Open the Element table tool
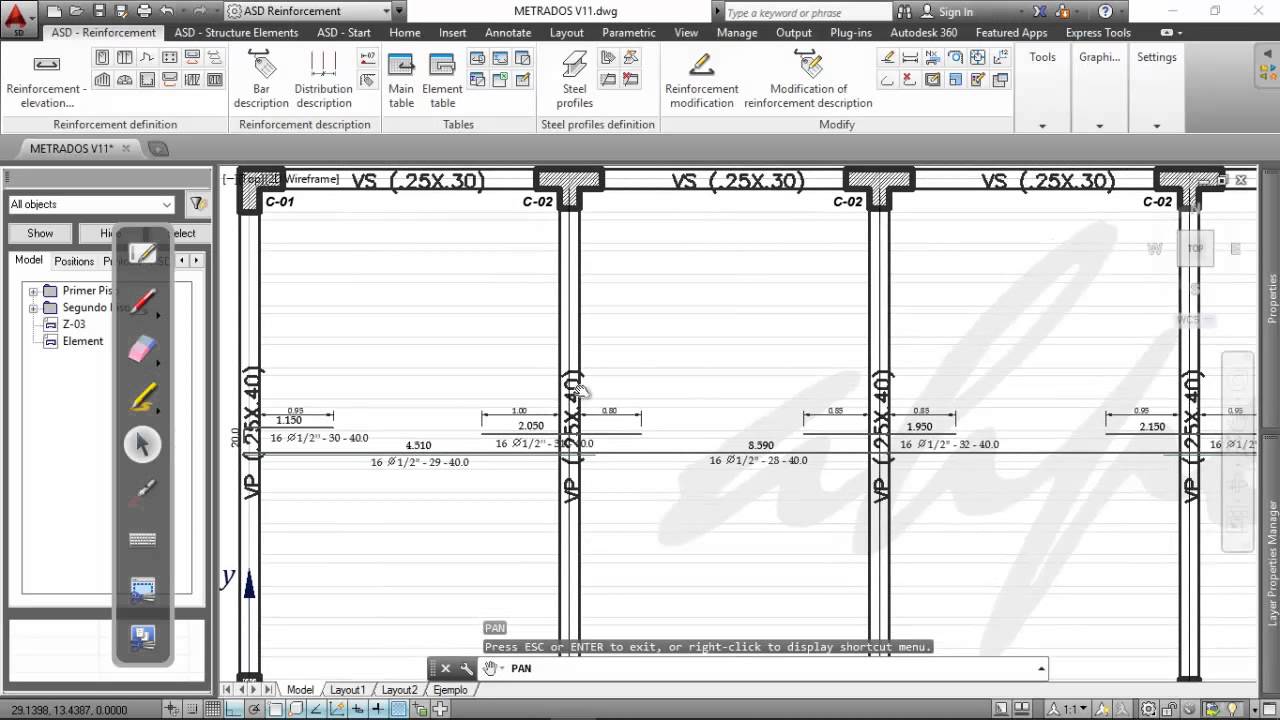The width and height of the screenshot is (1280, 720). [x=442, y=80]
